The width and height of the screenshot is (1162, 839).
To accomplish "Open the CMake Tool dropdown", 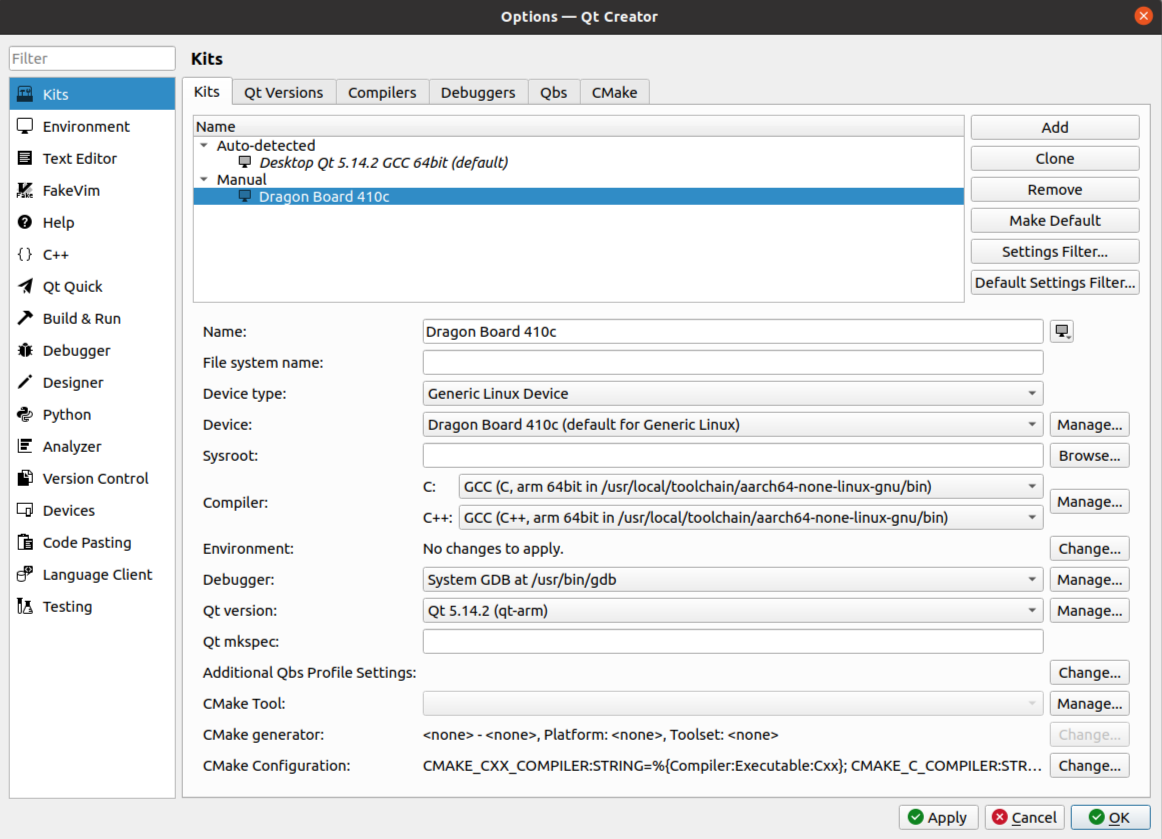I will (x=732, y=703).
